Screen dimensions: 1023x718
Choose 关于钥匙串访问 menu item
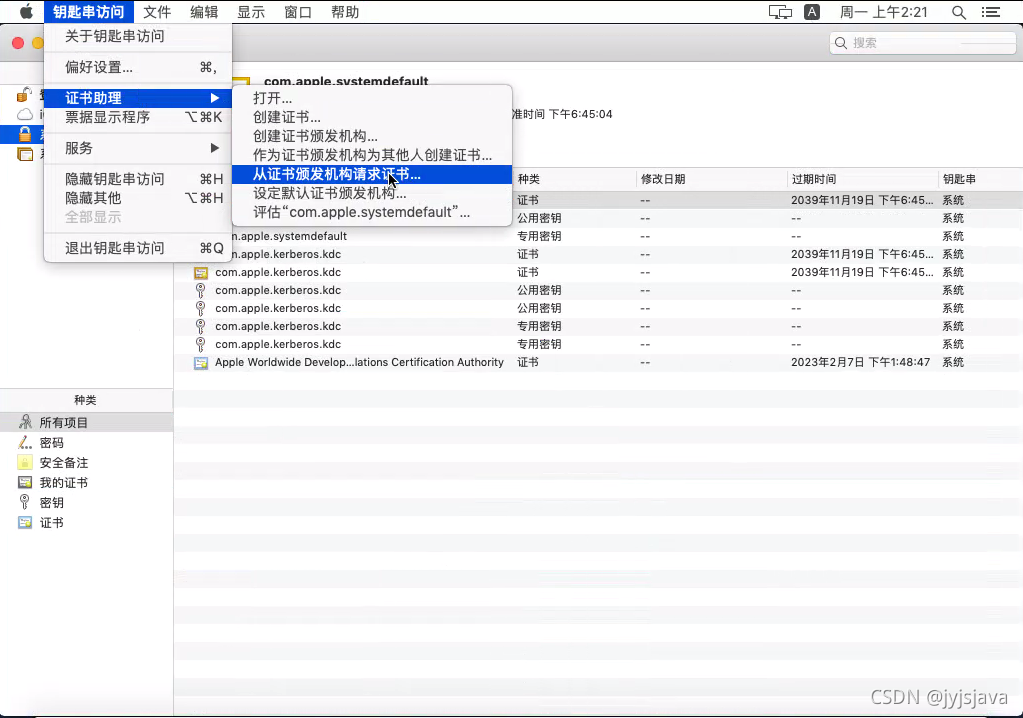(138, 36)
